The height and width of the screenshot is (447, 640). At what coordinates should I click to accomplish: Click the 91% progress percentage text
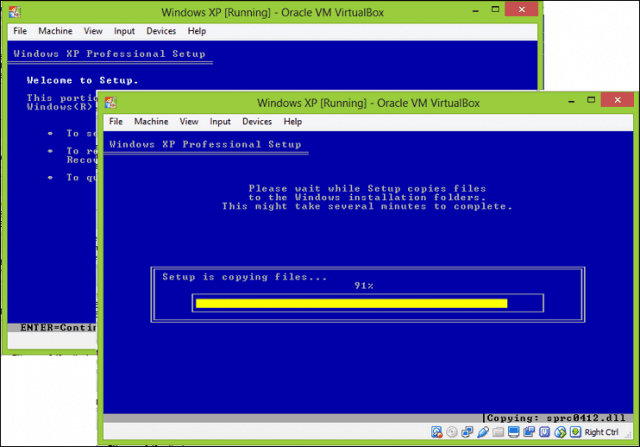pyautogui.click(x=364, y=286)
